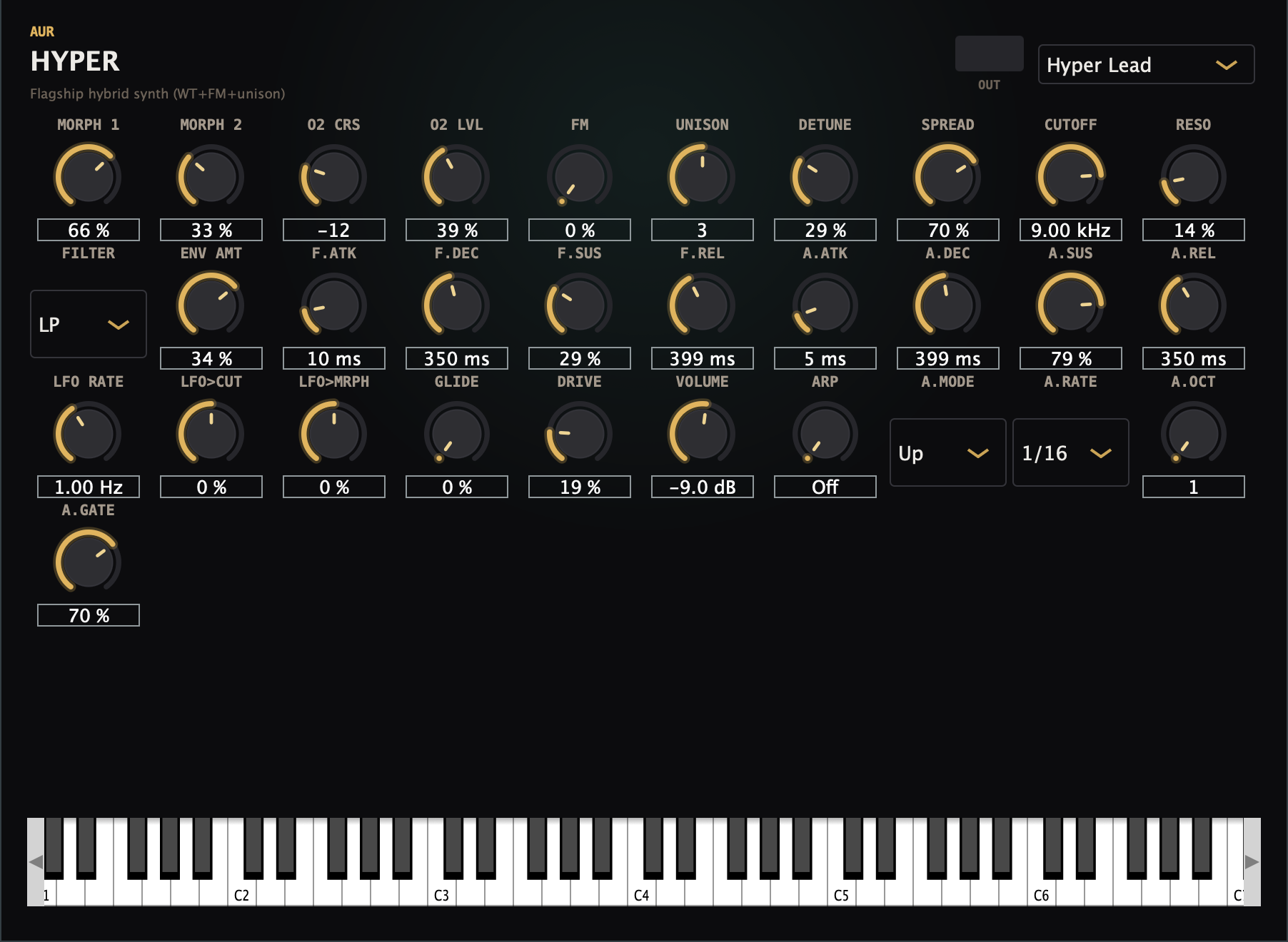This screenshot has height=942, width=1288.
Task: Click the F.REL knob
Action: [702, 304]
